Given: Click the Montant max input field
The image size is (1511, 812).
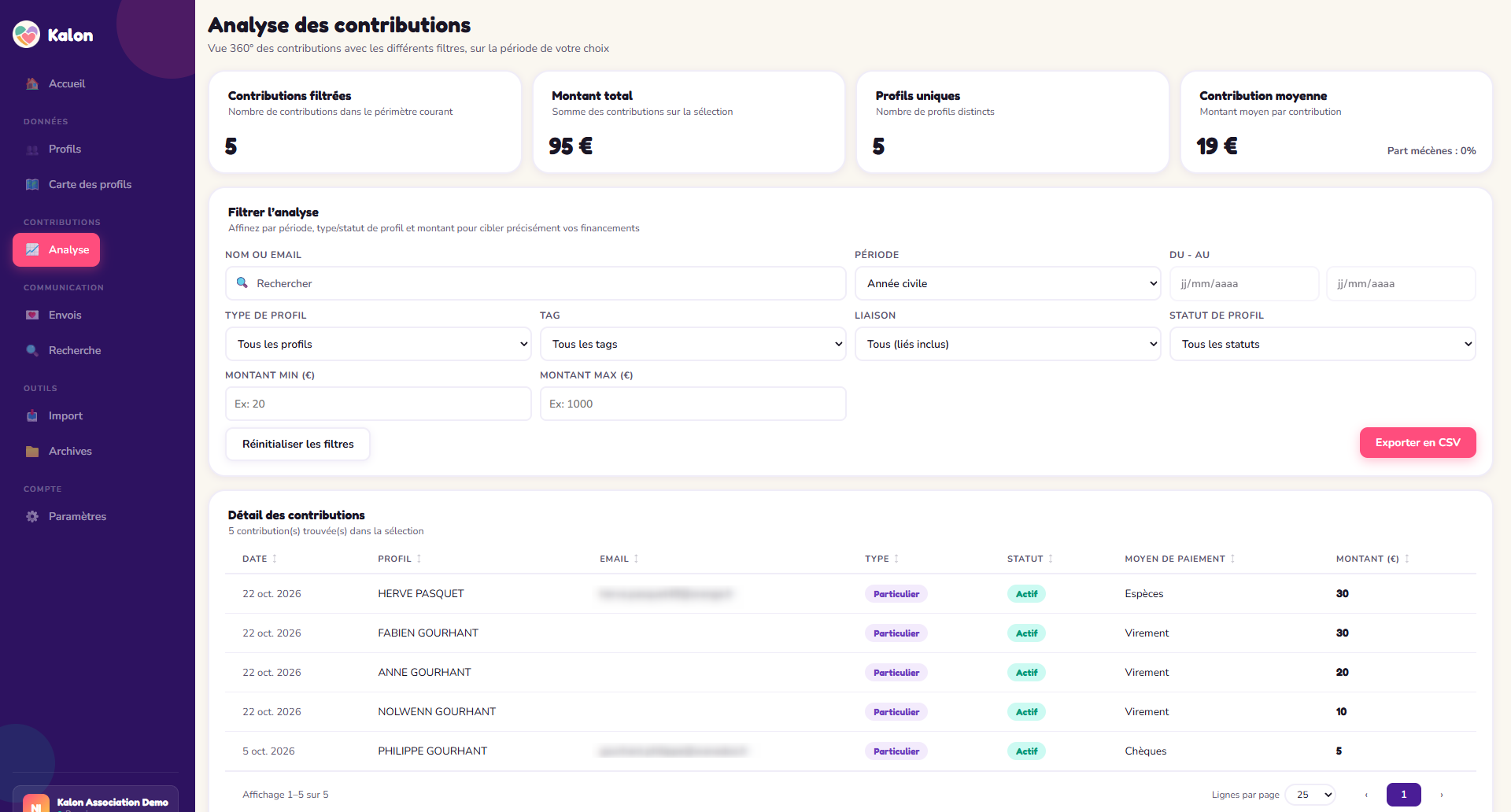Looking at the screenshot, I should point(693,404).
